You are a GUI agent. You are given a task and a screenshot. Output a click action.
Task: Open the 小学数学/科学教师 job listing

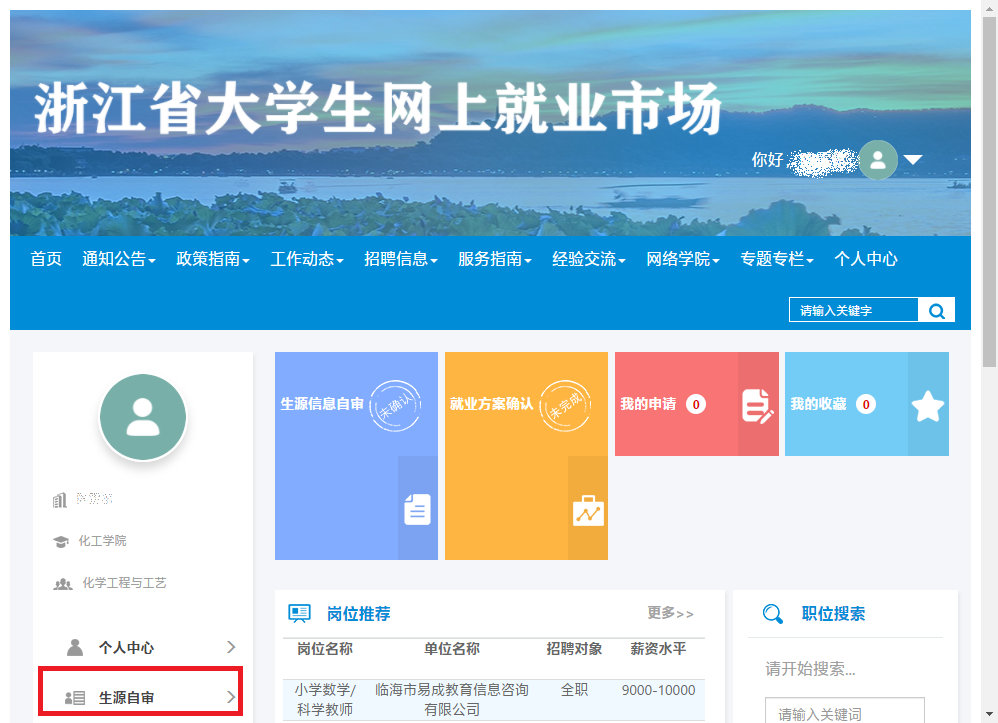tap(325, 699)
